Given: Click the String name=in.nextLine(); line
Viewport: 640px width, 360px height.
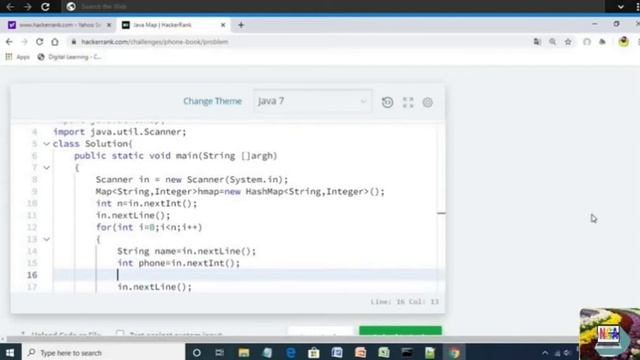Looking at the screenshot, I should 187,251.
